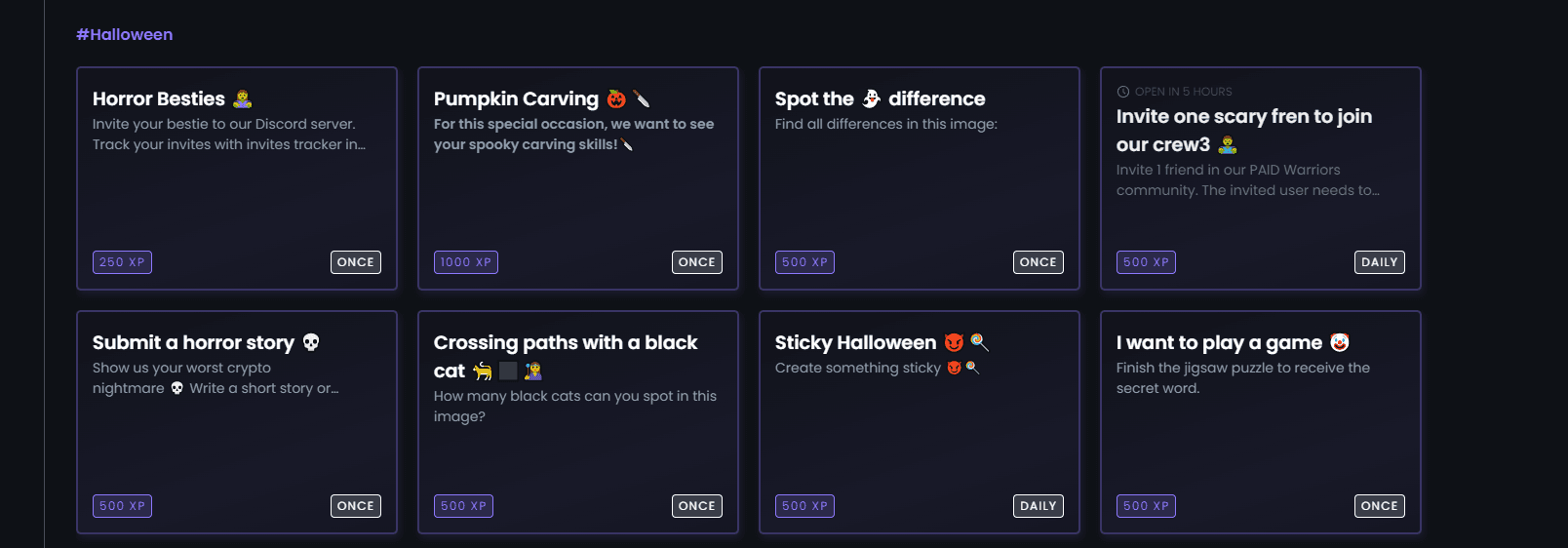Click the pumpkin emoji beside Pumpkin Carving
The width and height of the screenshot is (1568, 548).
tap(616, 98)
